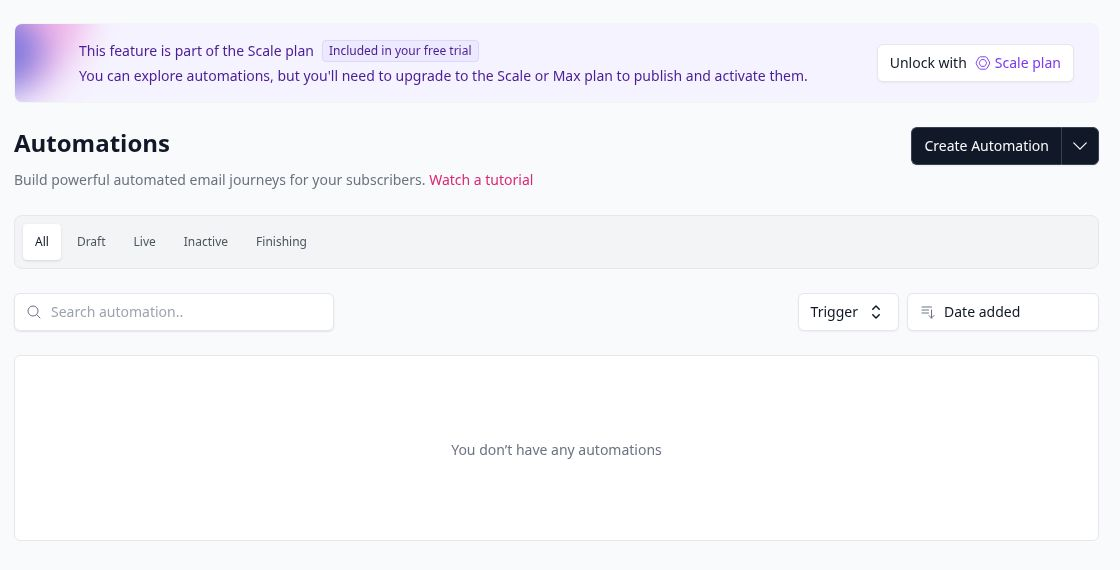
Task: Click the Scale plan hexagon icon
Action: (x=982, y=63)
